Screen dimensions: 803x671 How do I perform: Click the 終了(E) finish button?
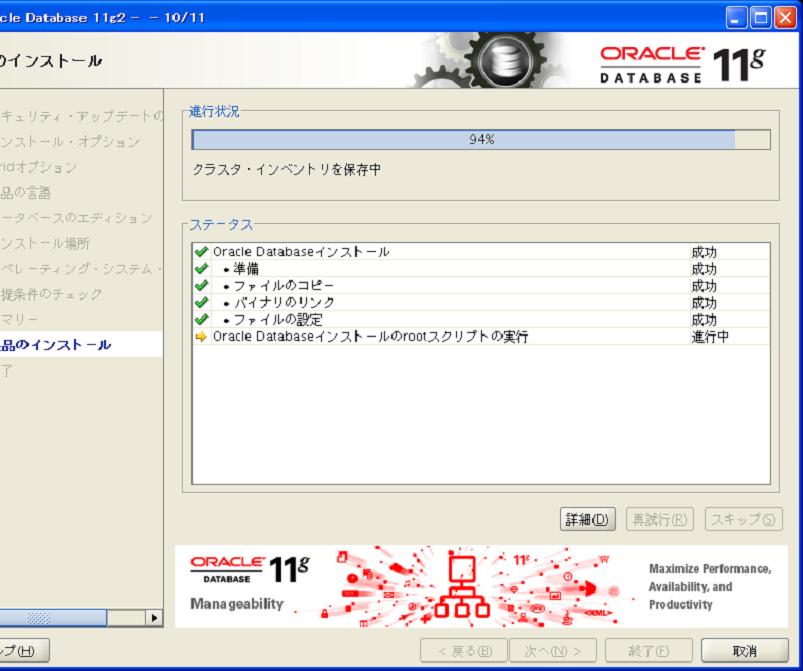(x=648, y=651)
